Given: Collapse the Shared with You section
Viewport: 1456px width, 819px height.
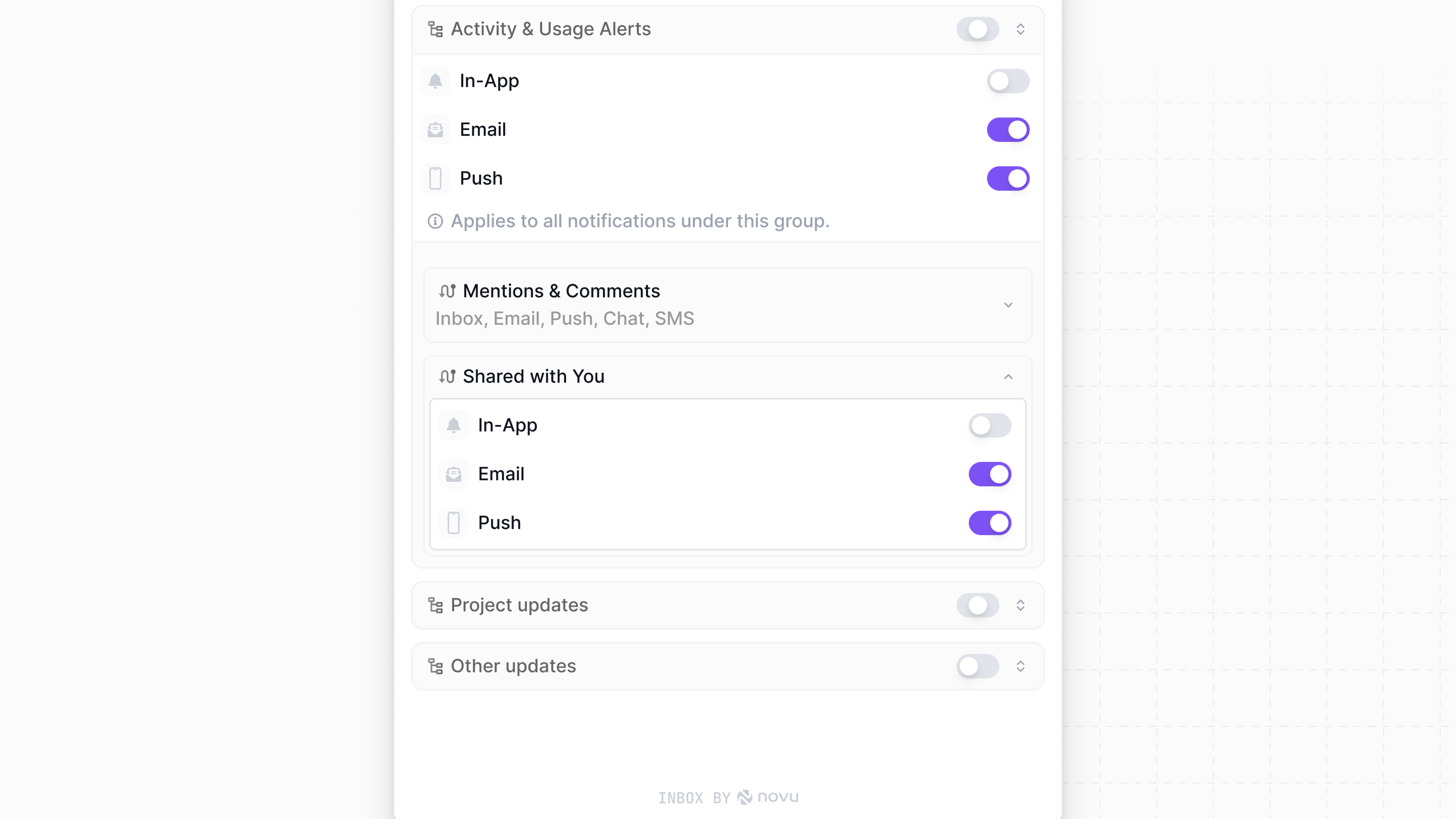Looking at the screenshot, I should pyautogui.click(x=1008, y=377).
